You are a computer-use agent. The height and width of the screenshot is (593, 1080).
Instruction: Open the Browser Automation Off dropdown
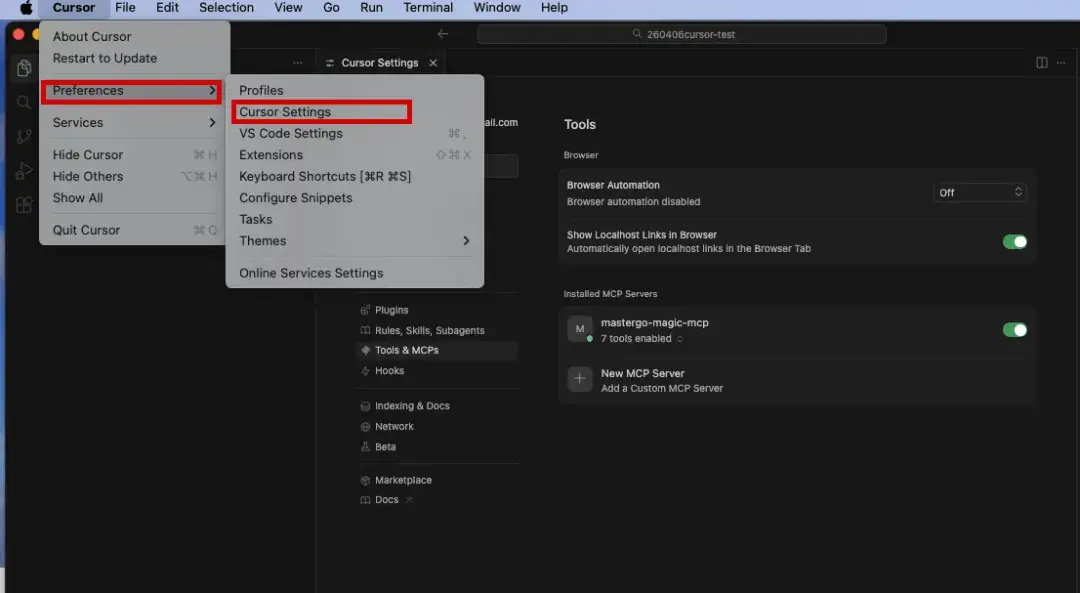980,193
